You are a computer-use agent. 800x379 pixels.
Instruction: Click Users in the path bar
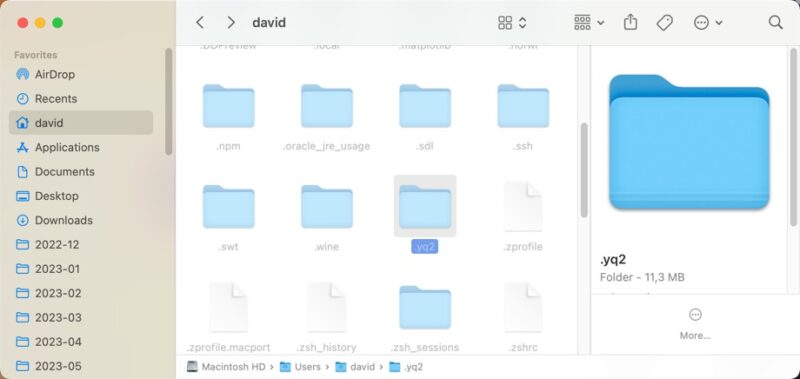point(301,367)
